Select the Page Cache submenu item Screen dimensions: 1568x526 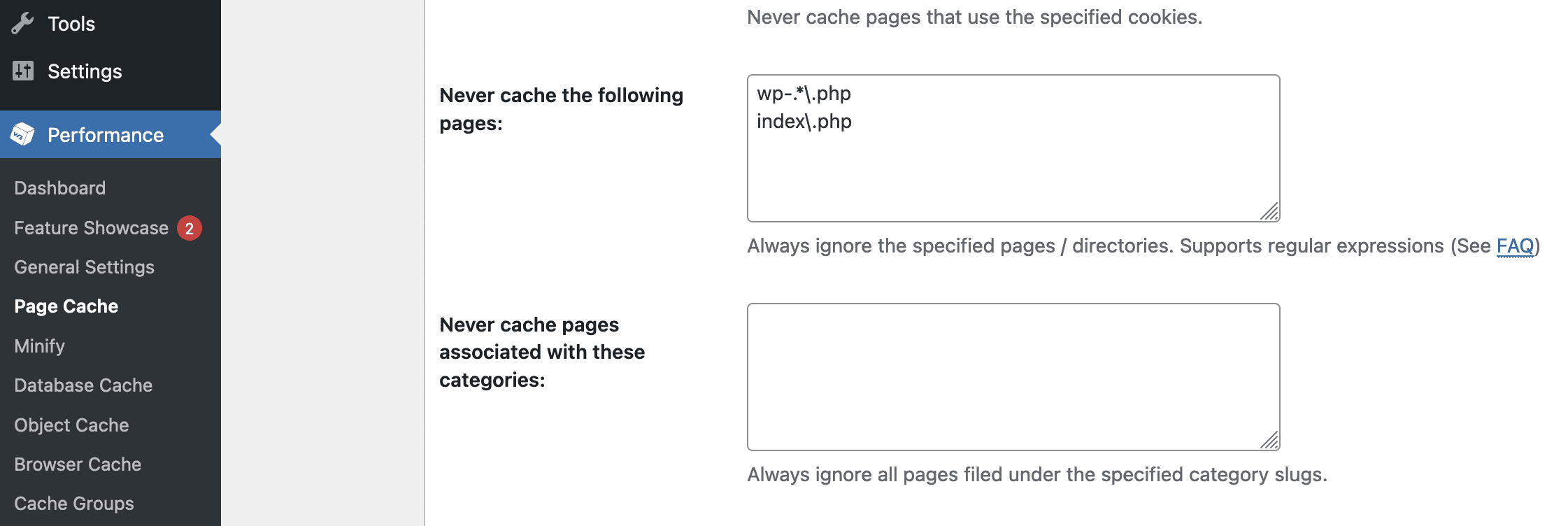click(x=66, y=306)
